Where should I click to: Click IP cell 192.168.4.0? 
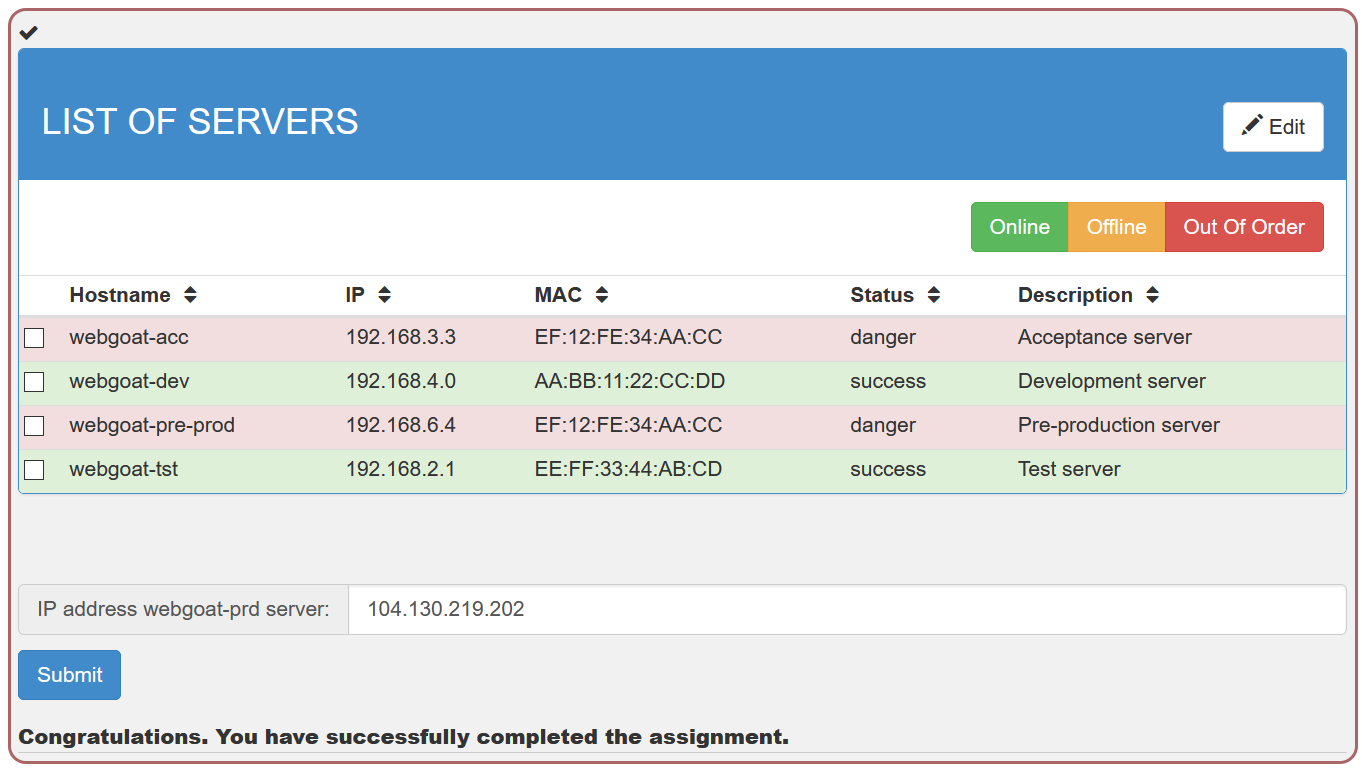click(x=401, y=381)
